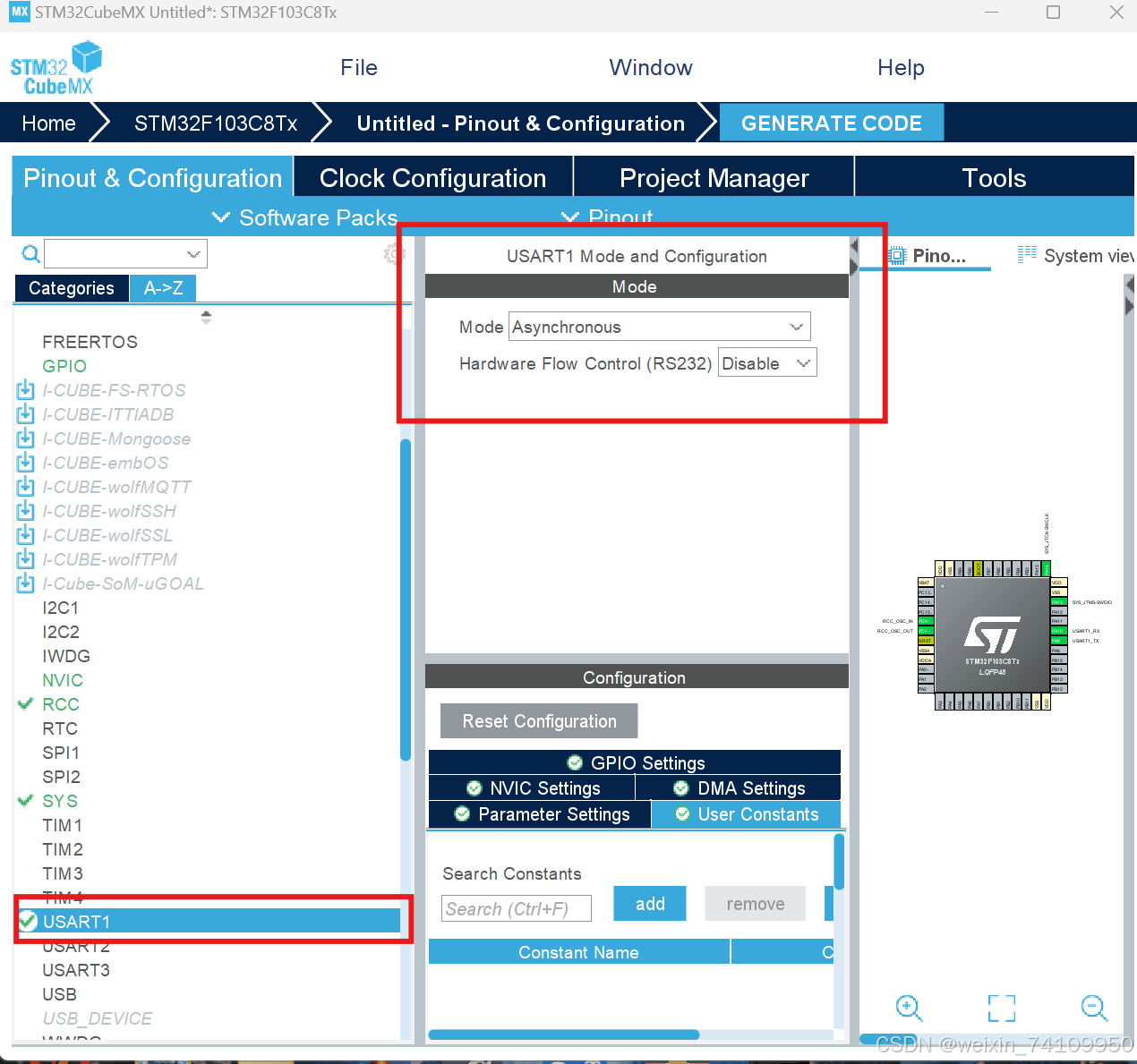The width and height of the screenshot is (1137, 1064).
Task: Click the ST logo on the chip
Action: [x=992, y=634]
